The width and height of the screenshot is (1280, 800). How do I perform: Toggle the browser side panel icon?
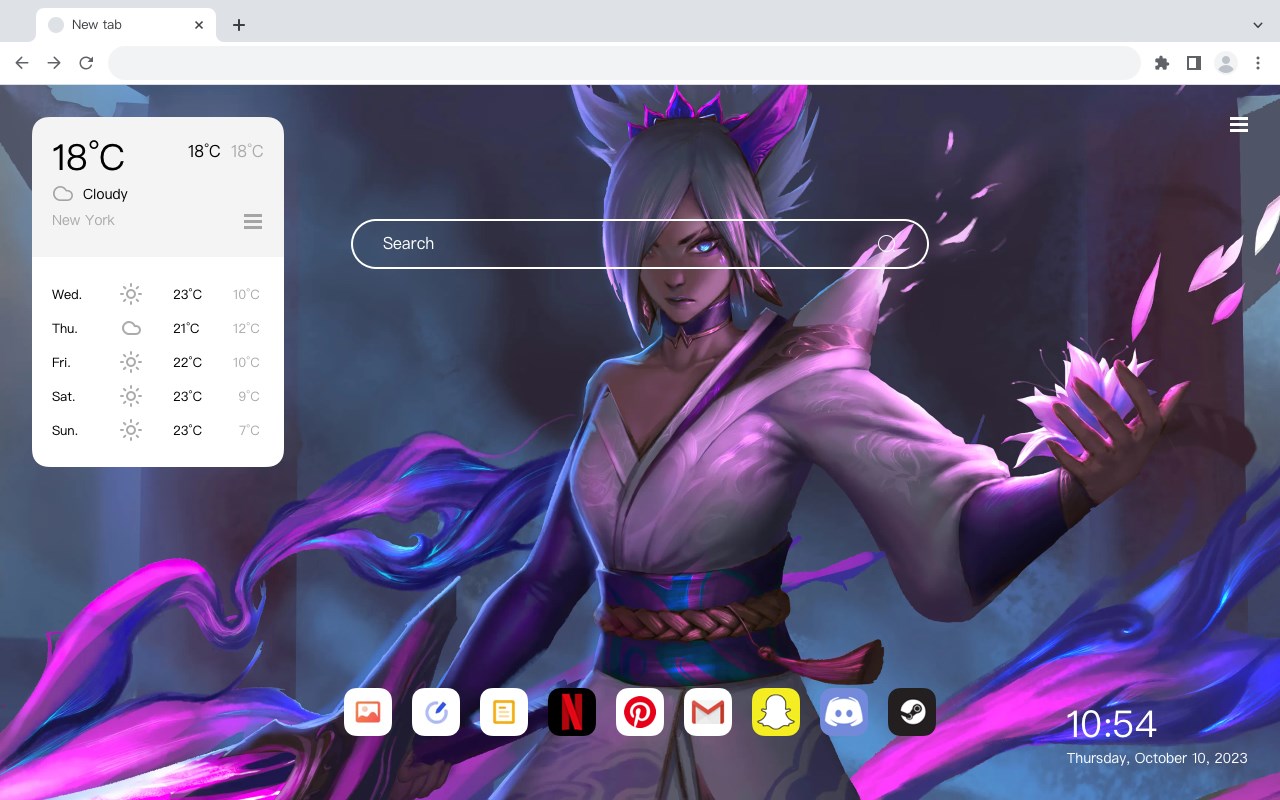point(1193,63)
